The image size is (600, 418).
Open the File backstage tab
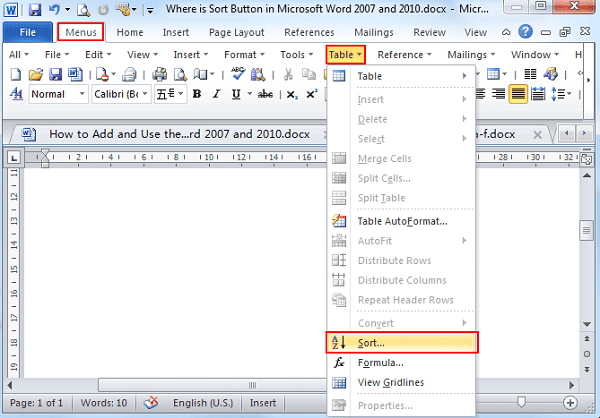click(28, 32)
